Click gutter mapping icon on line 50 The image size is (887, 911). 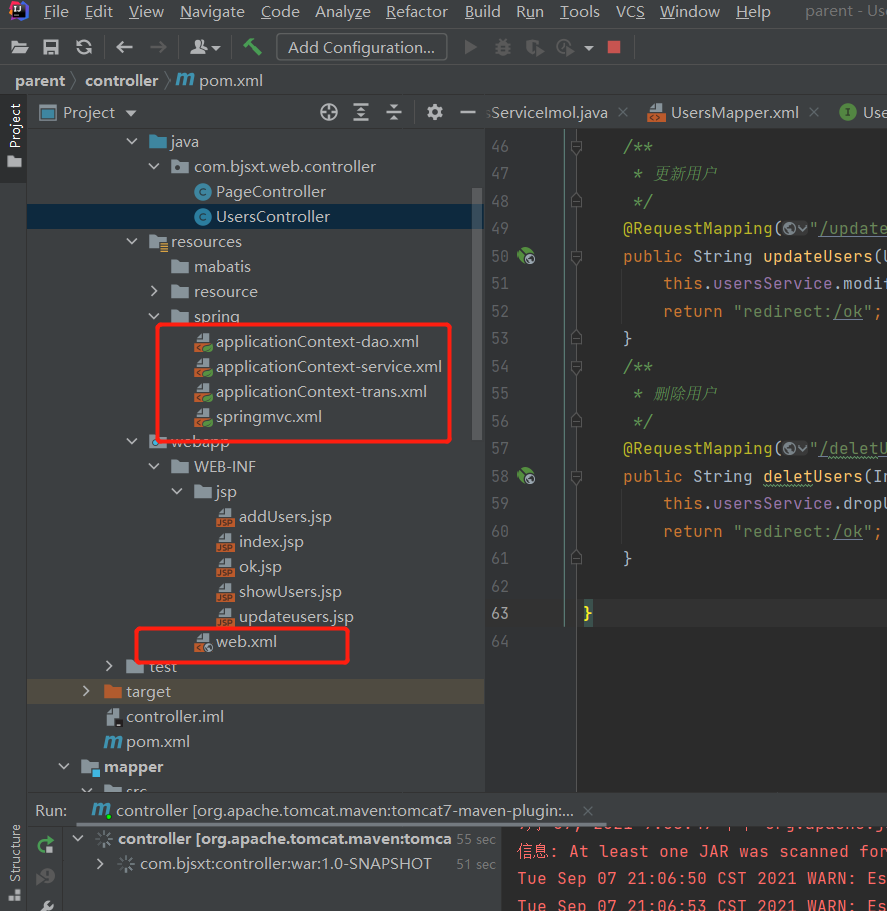click(x=526, y=256)
